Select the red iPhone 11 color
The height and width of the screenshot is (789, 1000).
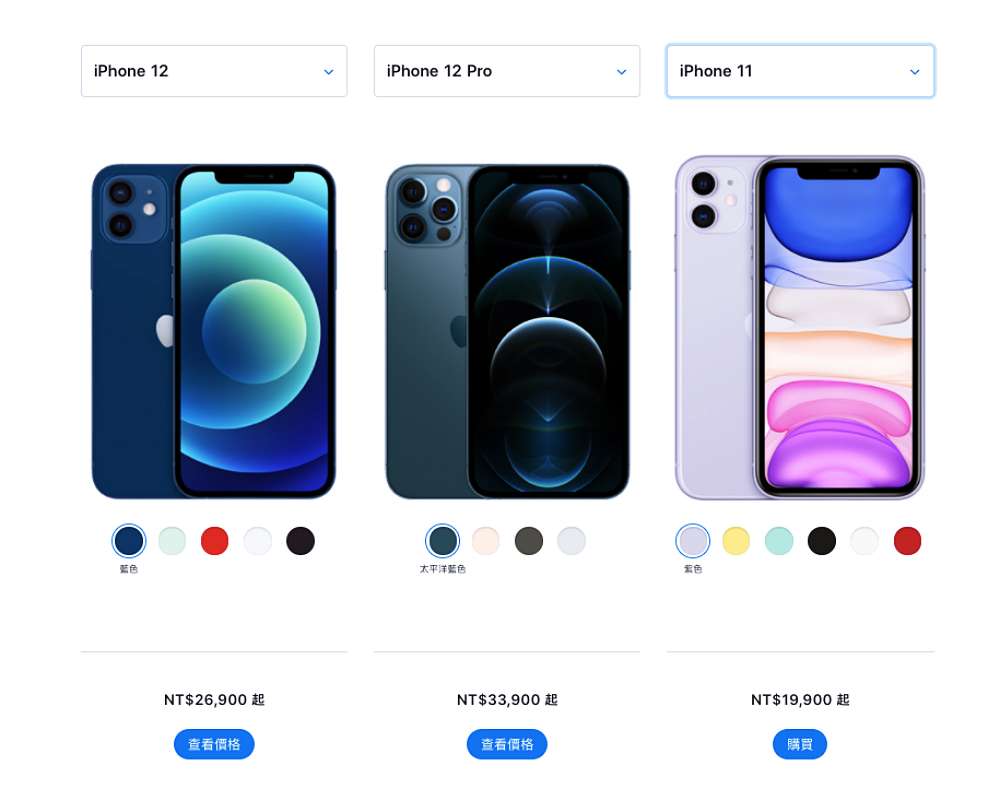(x=908, y=541)
